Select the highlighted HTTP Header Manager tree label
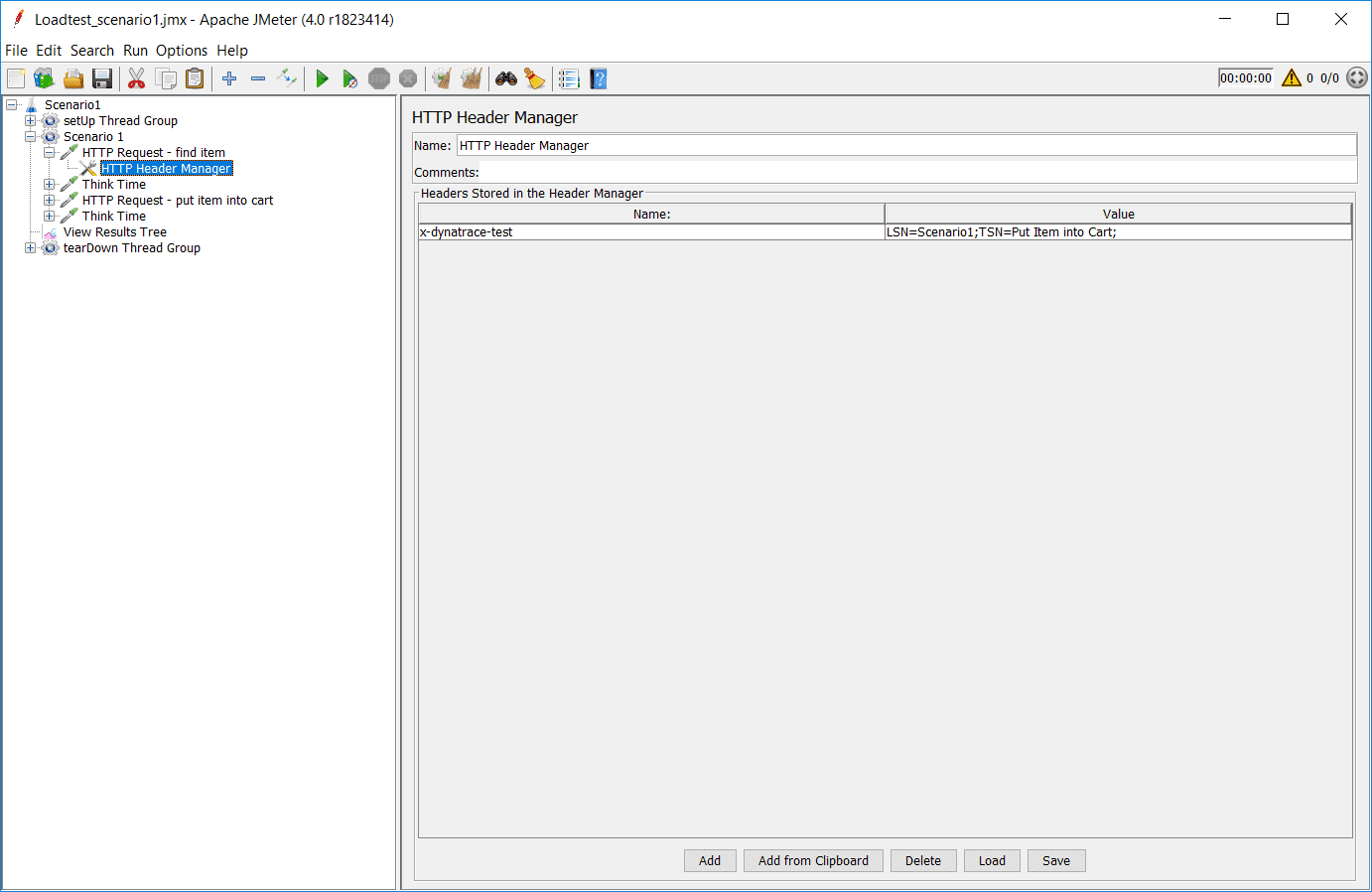 pos(166,168)
